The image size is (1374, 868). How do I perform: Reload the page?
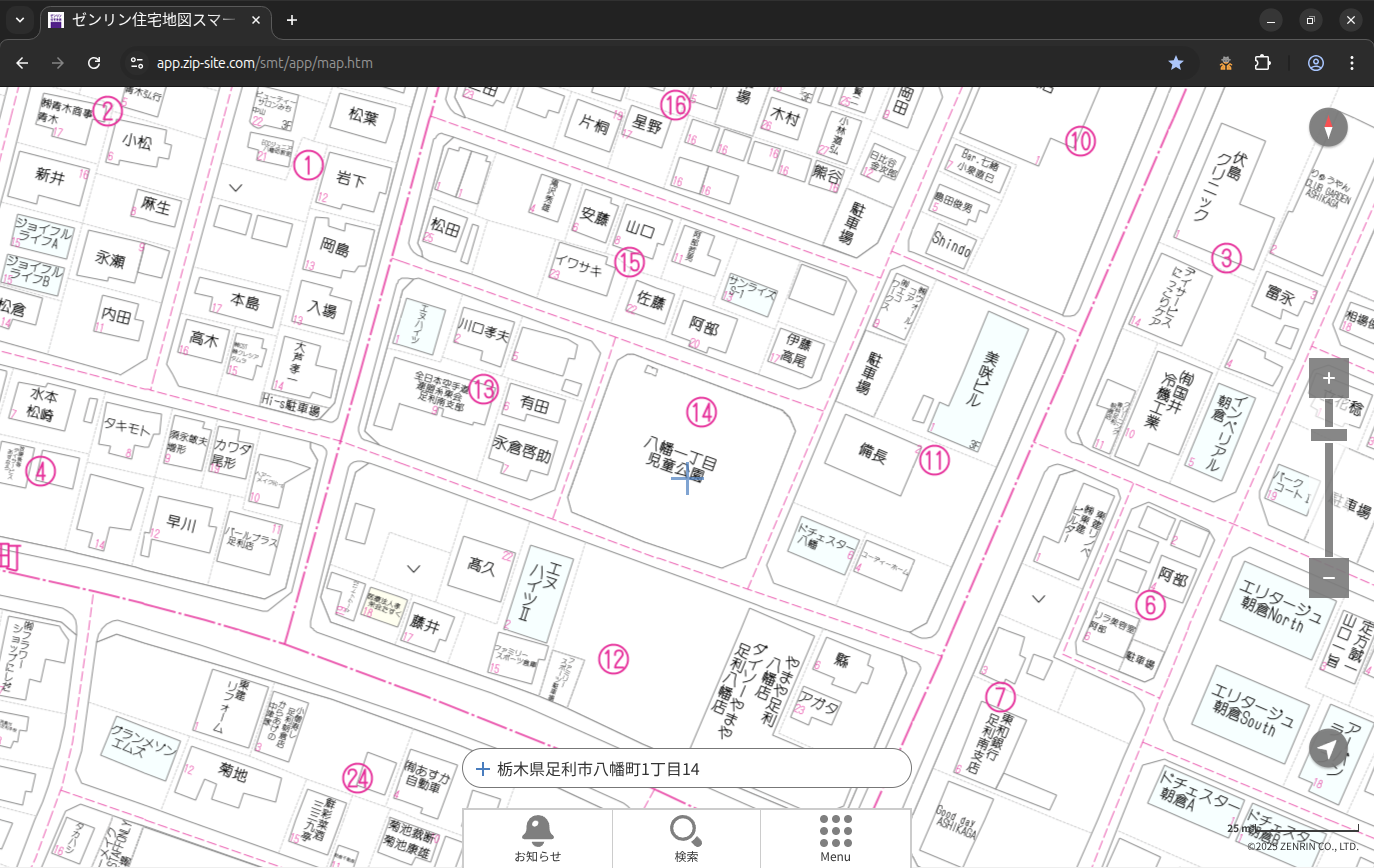point(94,63)
